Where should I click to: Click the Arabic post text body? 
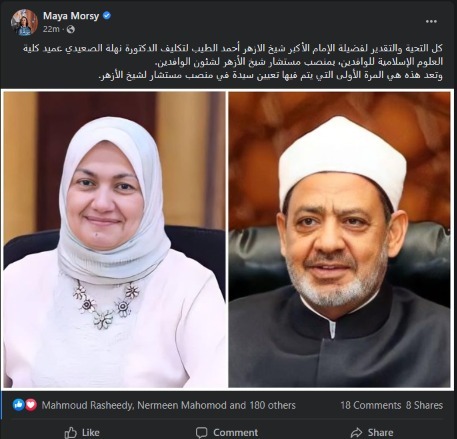(x=233, y=62)
